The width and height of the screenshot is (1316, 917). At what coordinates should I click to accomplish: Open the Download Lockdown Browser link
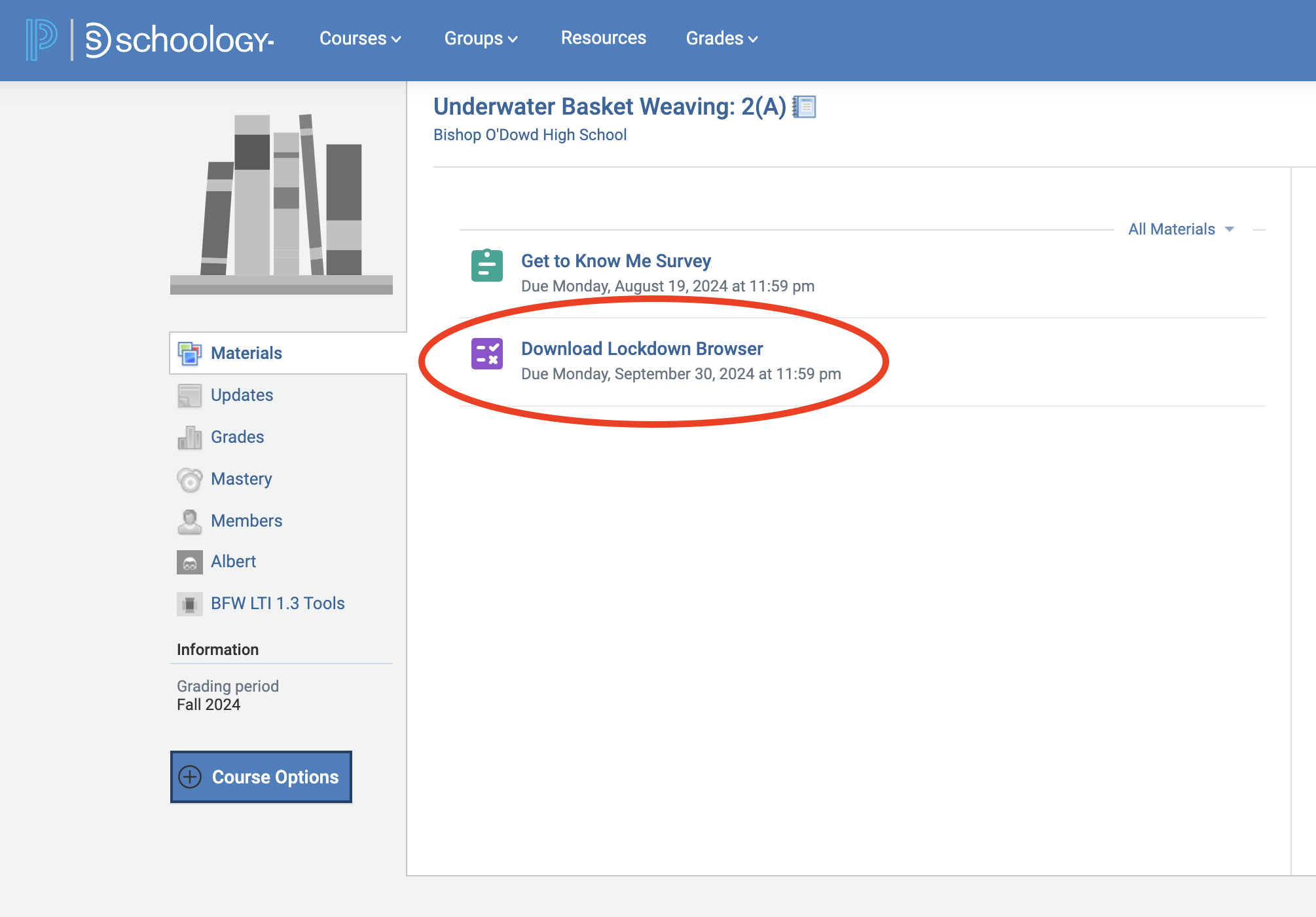coord(642,348)
